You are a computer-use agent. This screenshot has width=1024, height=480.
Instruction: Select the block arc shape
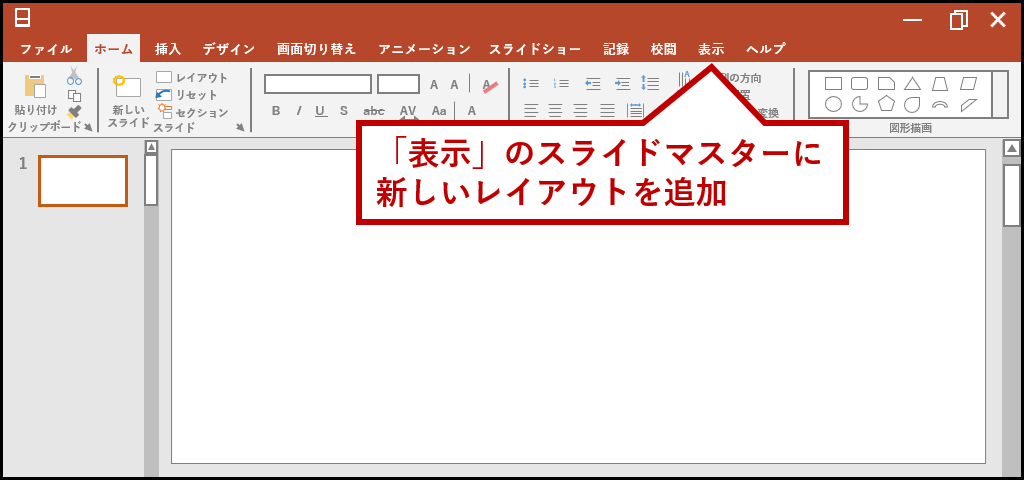click(x=940, y=104)
